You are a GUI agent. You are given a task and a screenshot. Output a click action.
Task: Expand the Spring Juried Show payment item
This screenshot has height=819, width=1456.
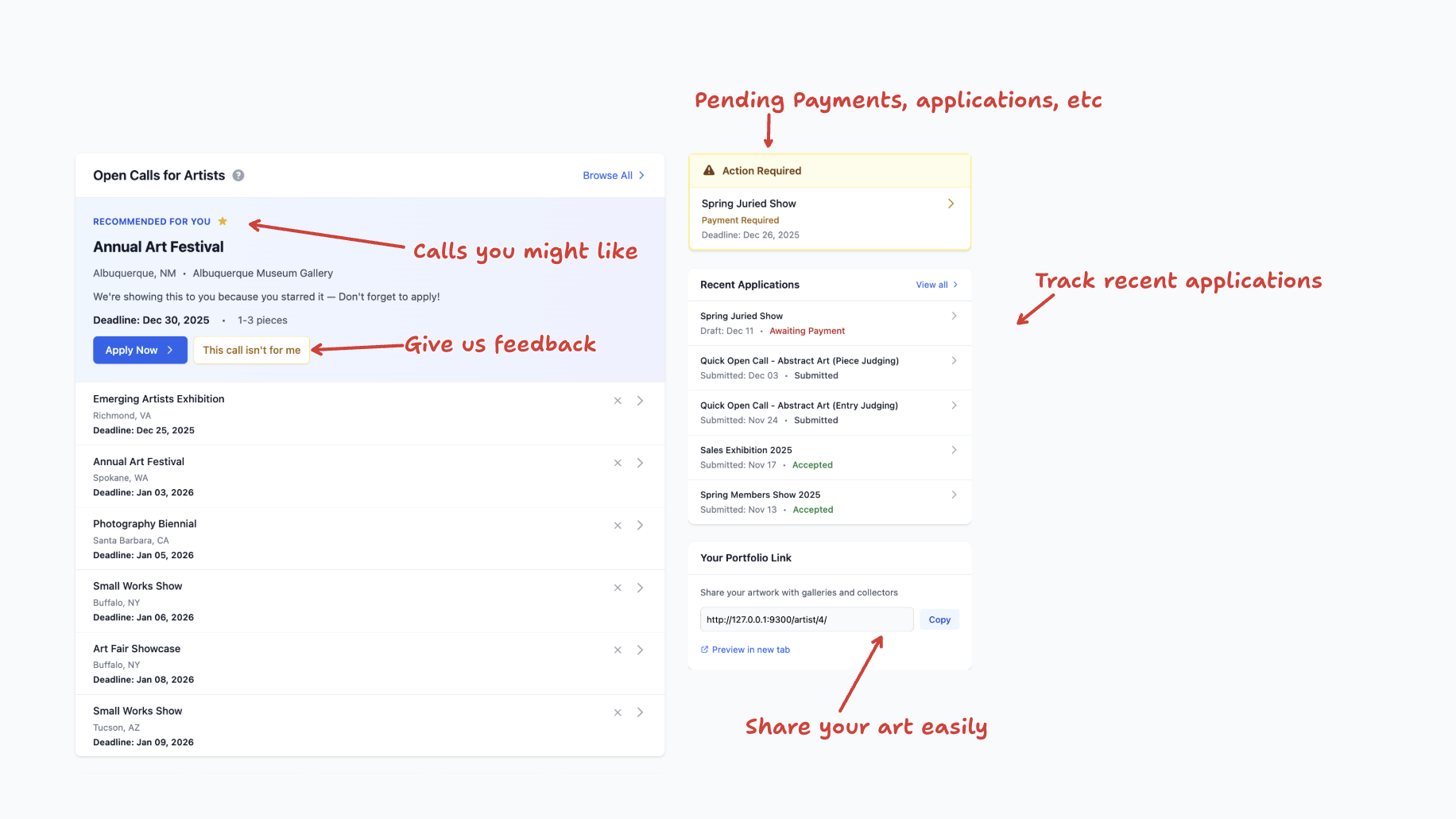tap(951, 204)
